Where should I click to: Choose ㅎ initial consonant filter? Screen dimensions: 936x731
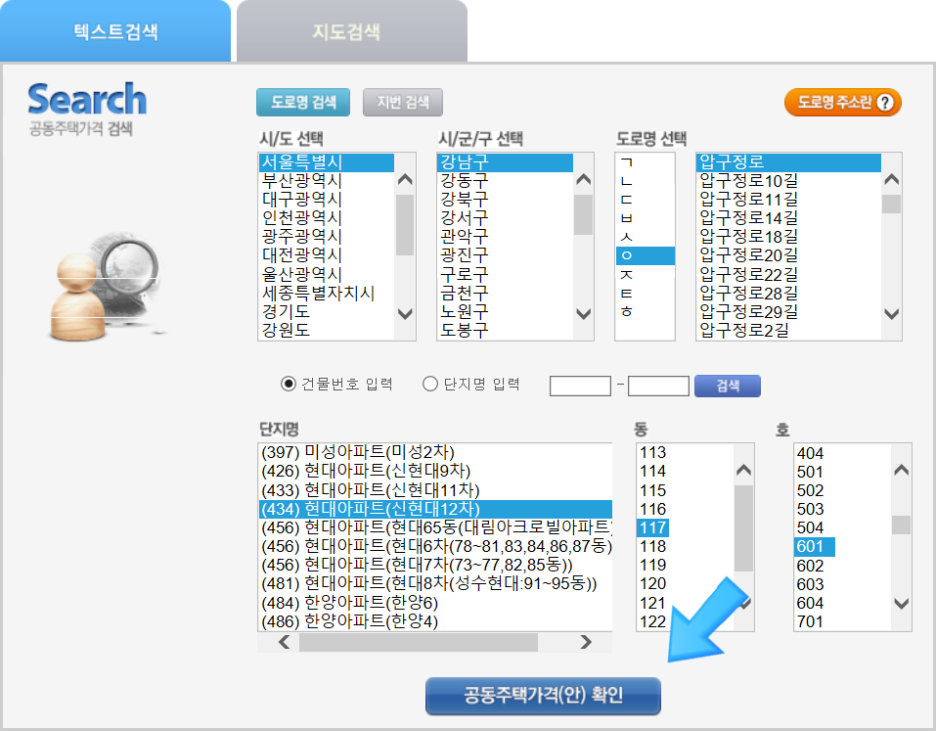[x=645, y=311]
